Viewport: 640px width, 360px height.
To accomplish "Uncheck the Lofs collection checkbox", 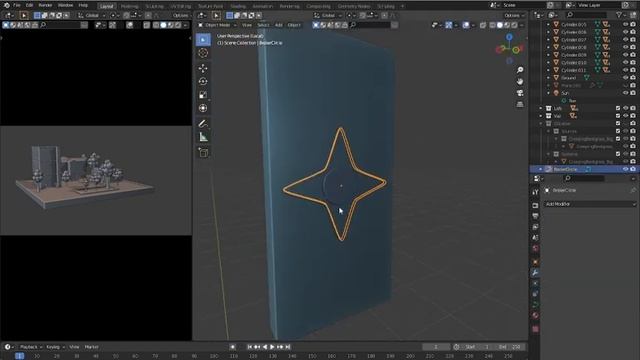I will pyautogui.click(x=618, y=108).
